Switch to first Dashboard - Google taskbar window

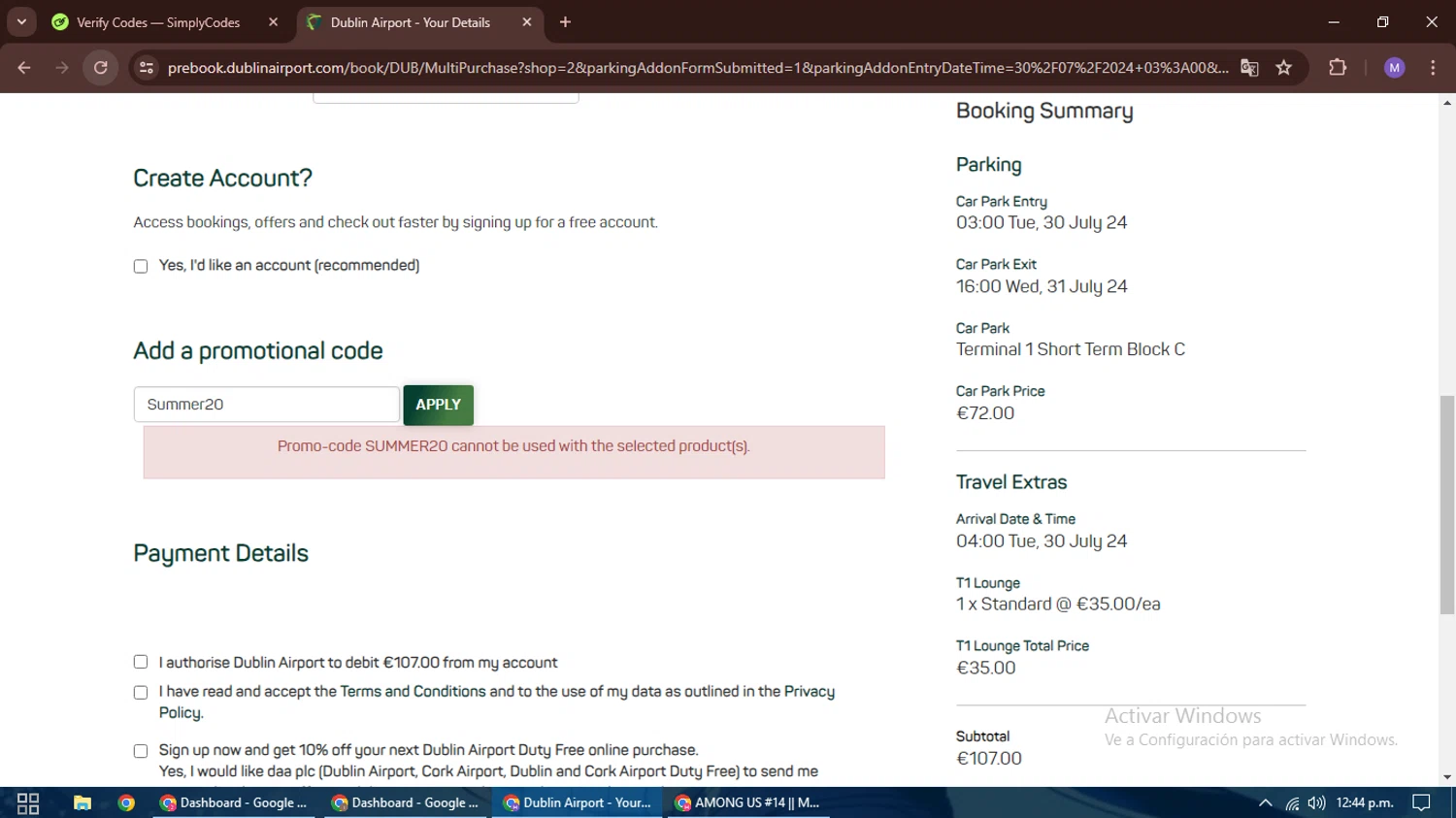(x=234, y=802)
